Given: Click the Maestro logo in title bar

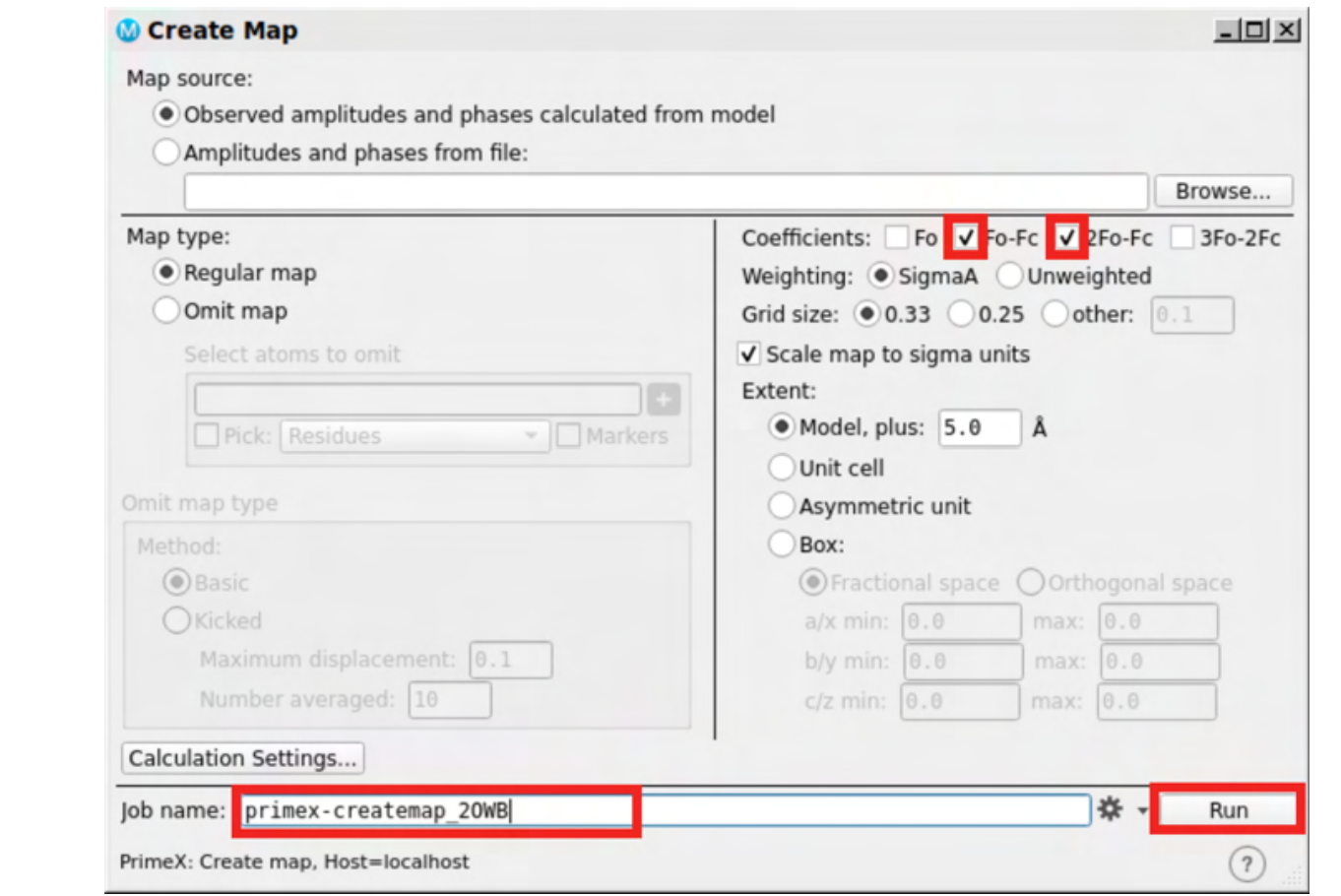Looking at the screenshot, I should click(128, 31).
